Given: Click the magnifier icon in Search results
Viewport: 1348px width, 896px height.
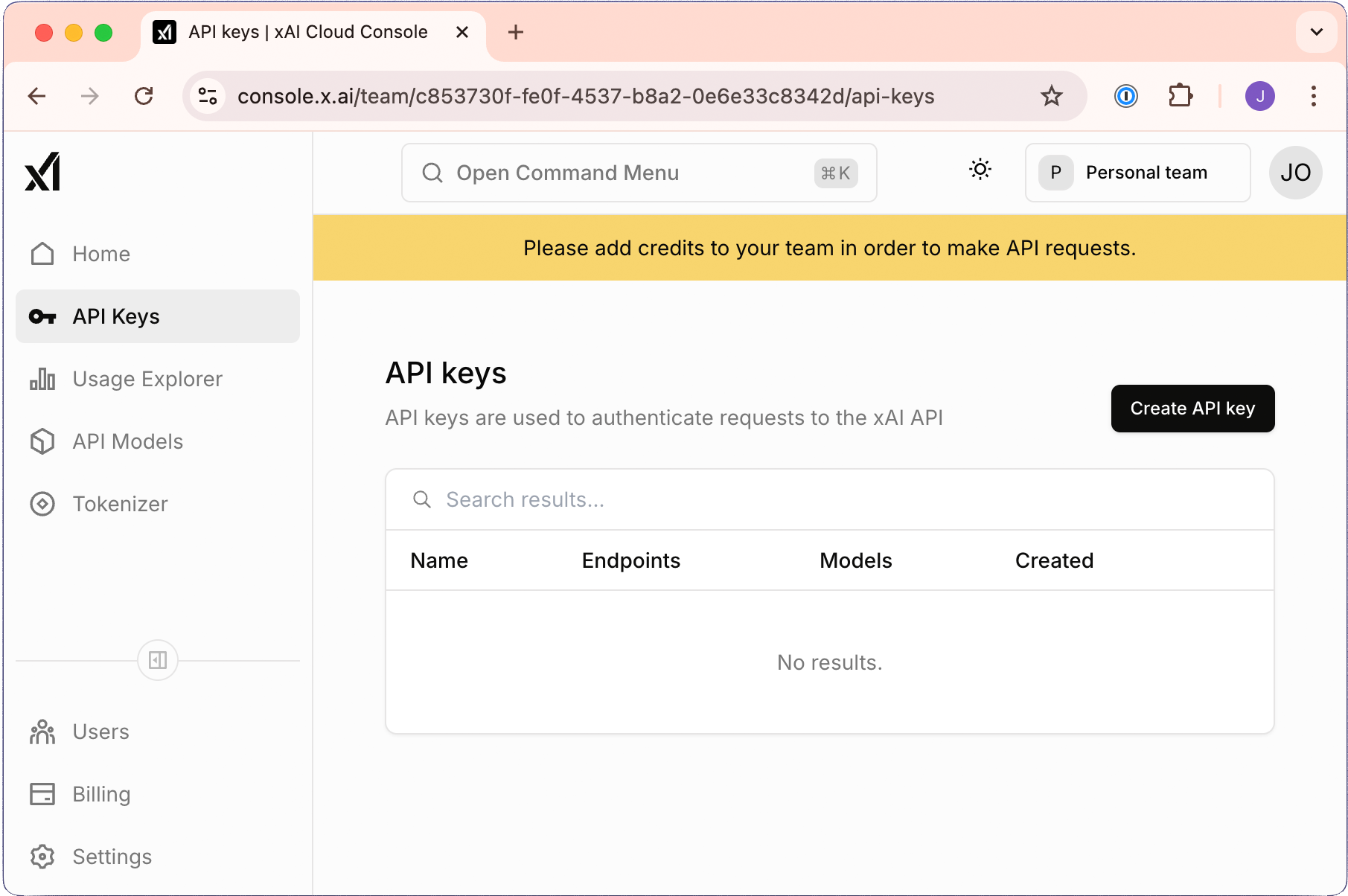Looking at the screenshot, I should point(421,499).
